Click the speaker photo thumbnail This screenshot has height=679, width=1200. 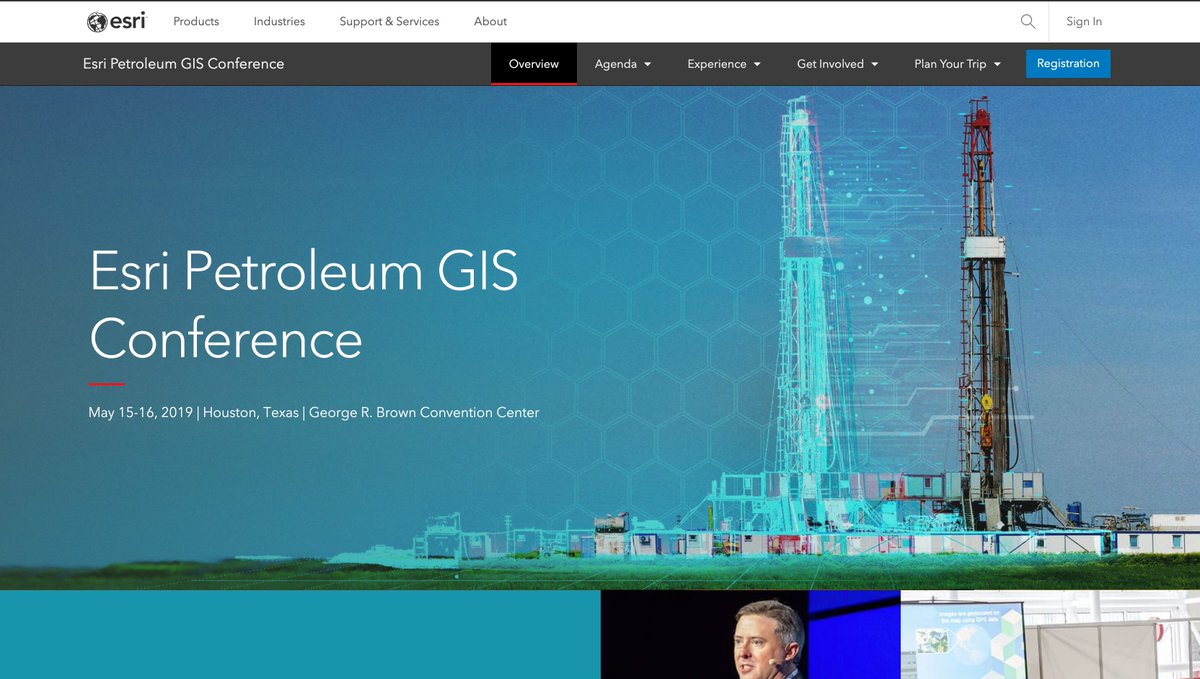coord(751,634)
